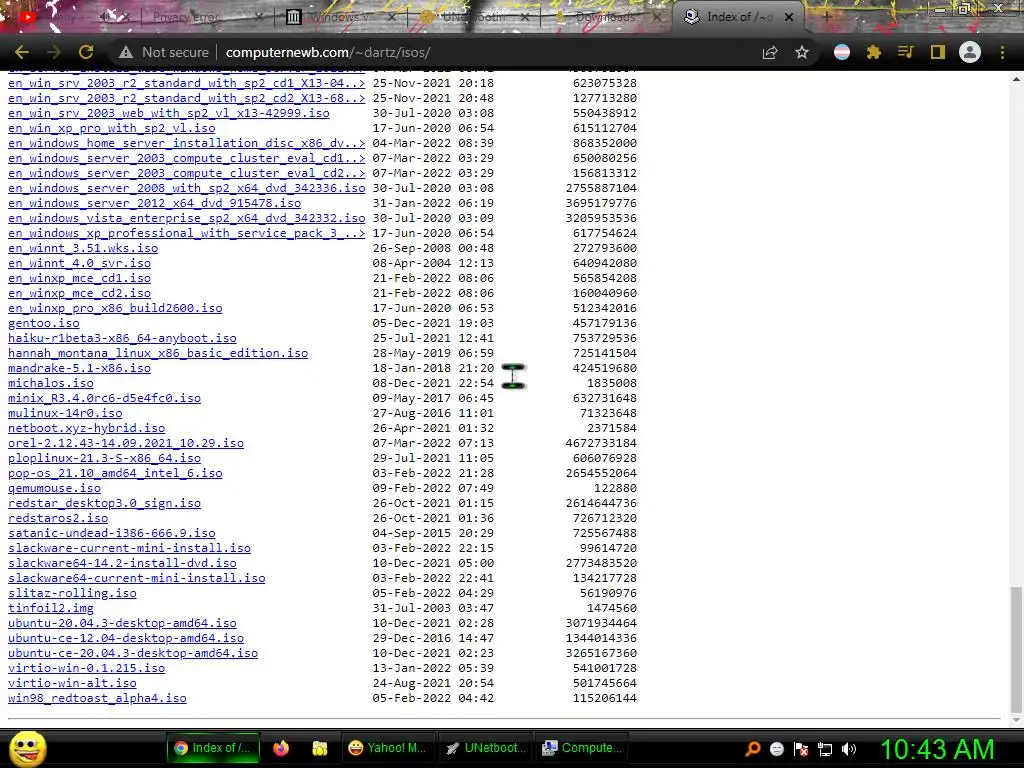Open the network tray icon
Image resolution: width=1024 pixels, height=768 pixels.
[x=825, y=749]
